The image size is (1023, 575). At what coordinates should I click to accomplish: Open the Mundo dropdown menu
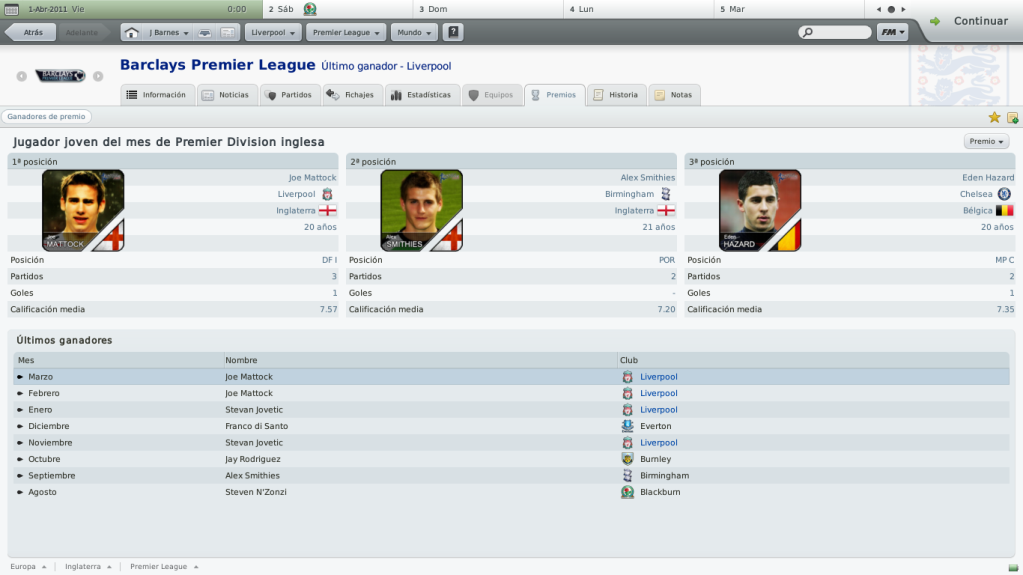pyautogui.click(x=414, y=33)
